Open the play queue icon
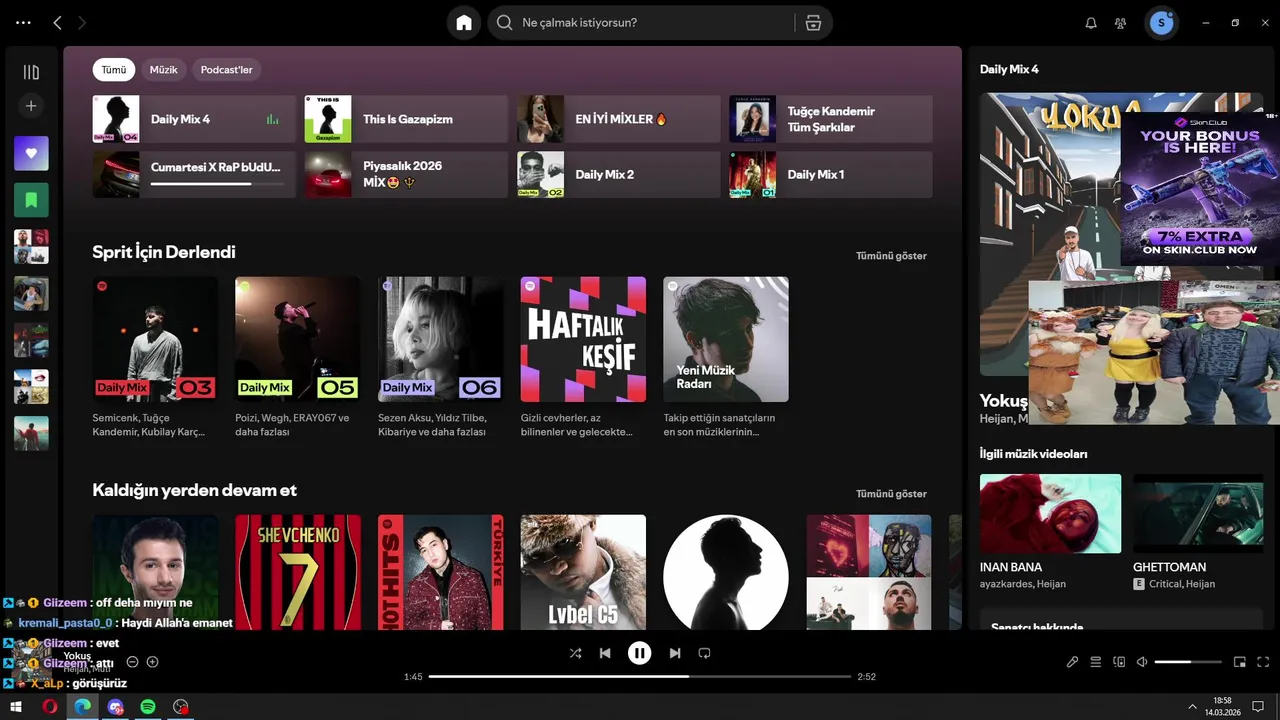Screen dimensions: 1280x720 pyautogui.click(x=1096, y=662)
